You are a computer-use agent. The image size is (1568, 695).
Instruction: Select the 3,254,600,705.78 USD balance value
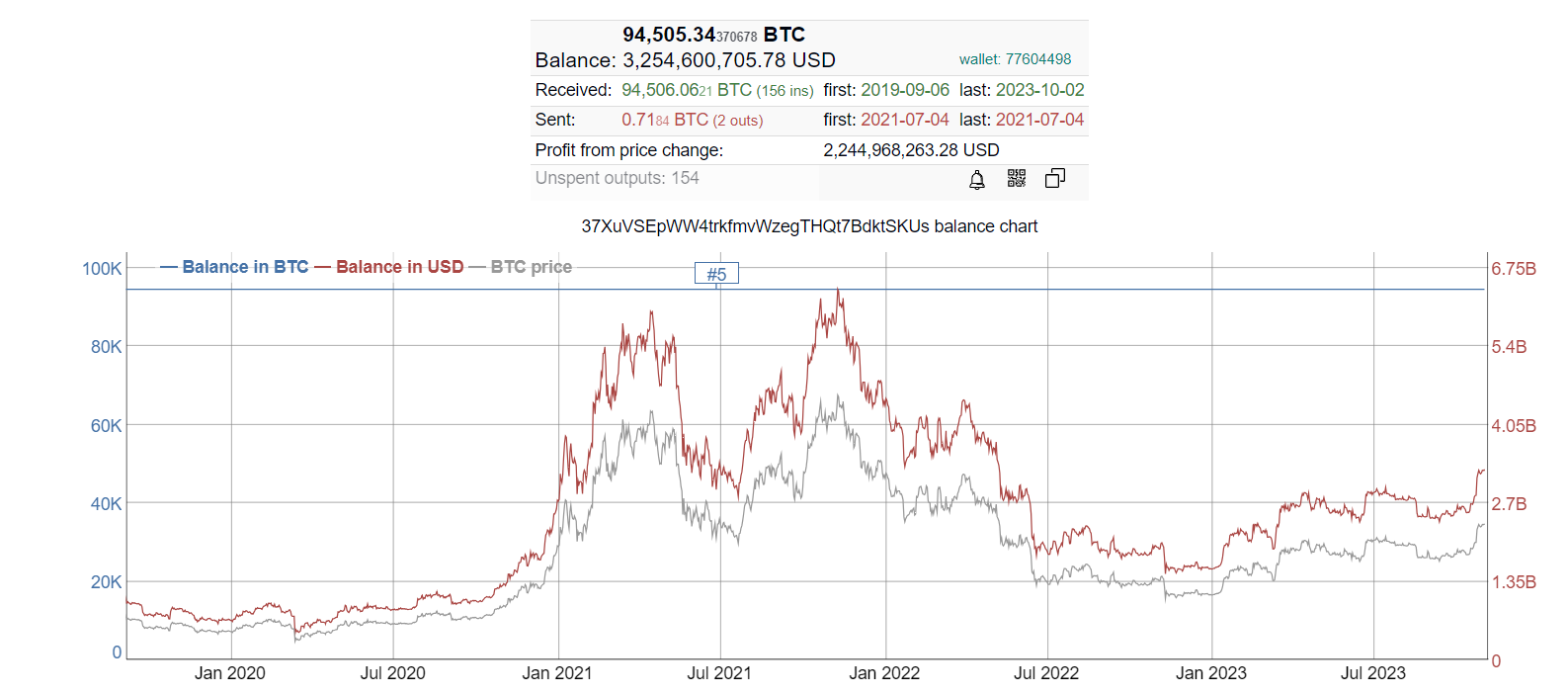pyautogui.click(x=729, y=60)
